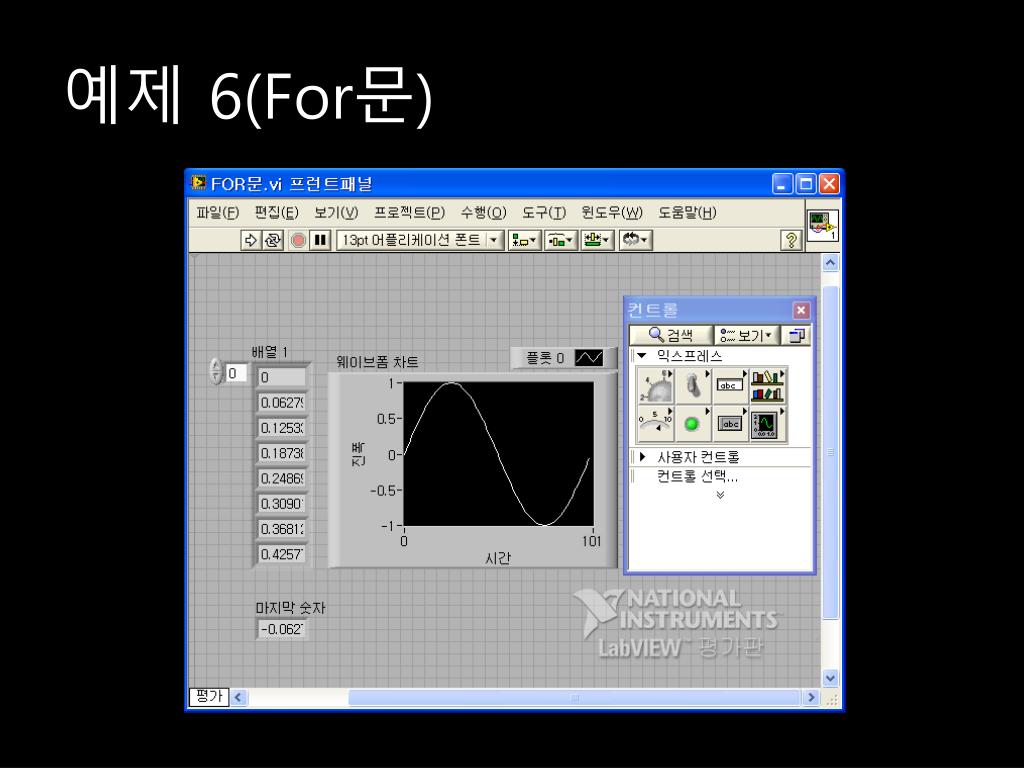This screenshot has height=768, width=1024.
Task: Click the 플롯 0 legend label
Action: coord(545,358)
